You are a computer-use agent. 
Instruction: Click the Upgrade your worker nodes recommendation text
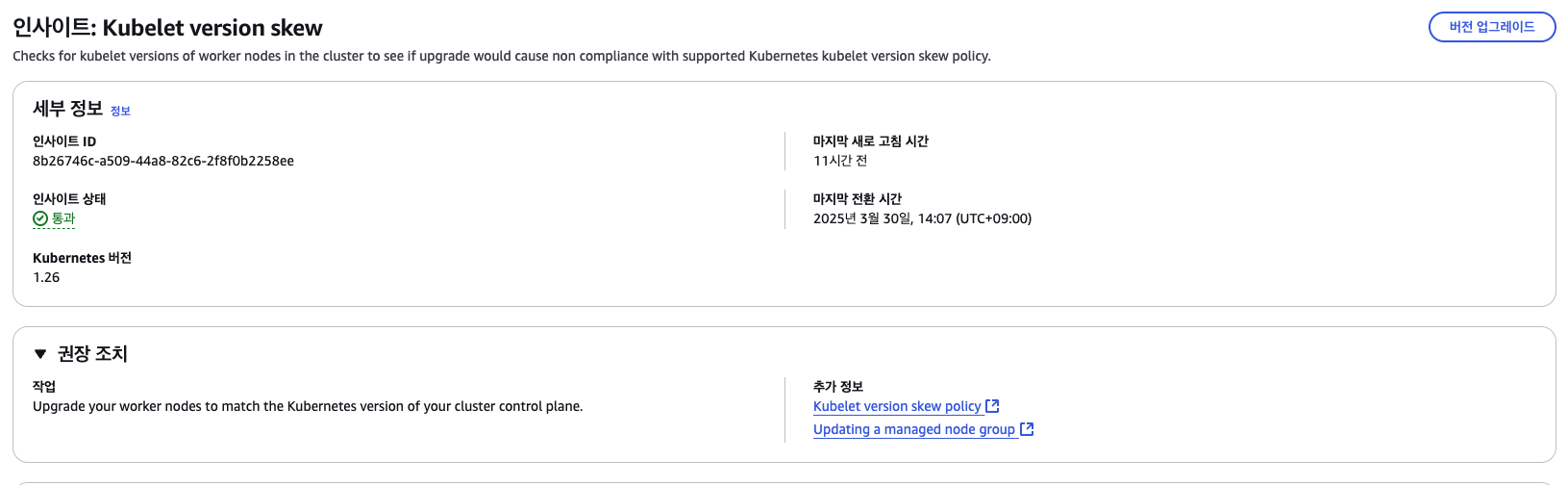point(308,406)
